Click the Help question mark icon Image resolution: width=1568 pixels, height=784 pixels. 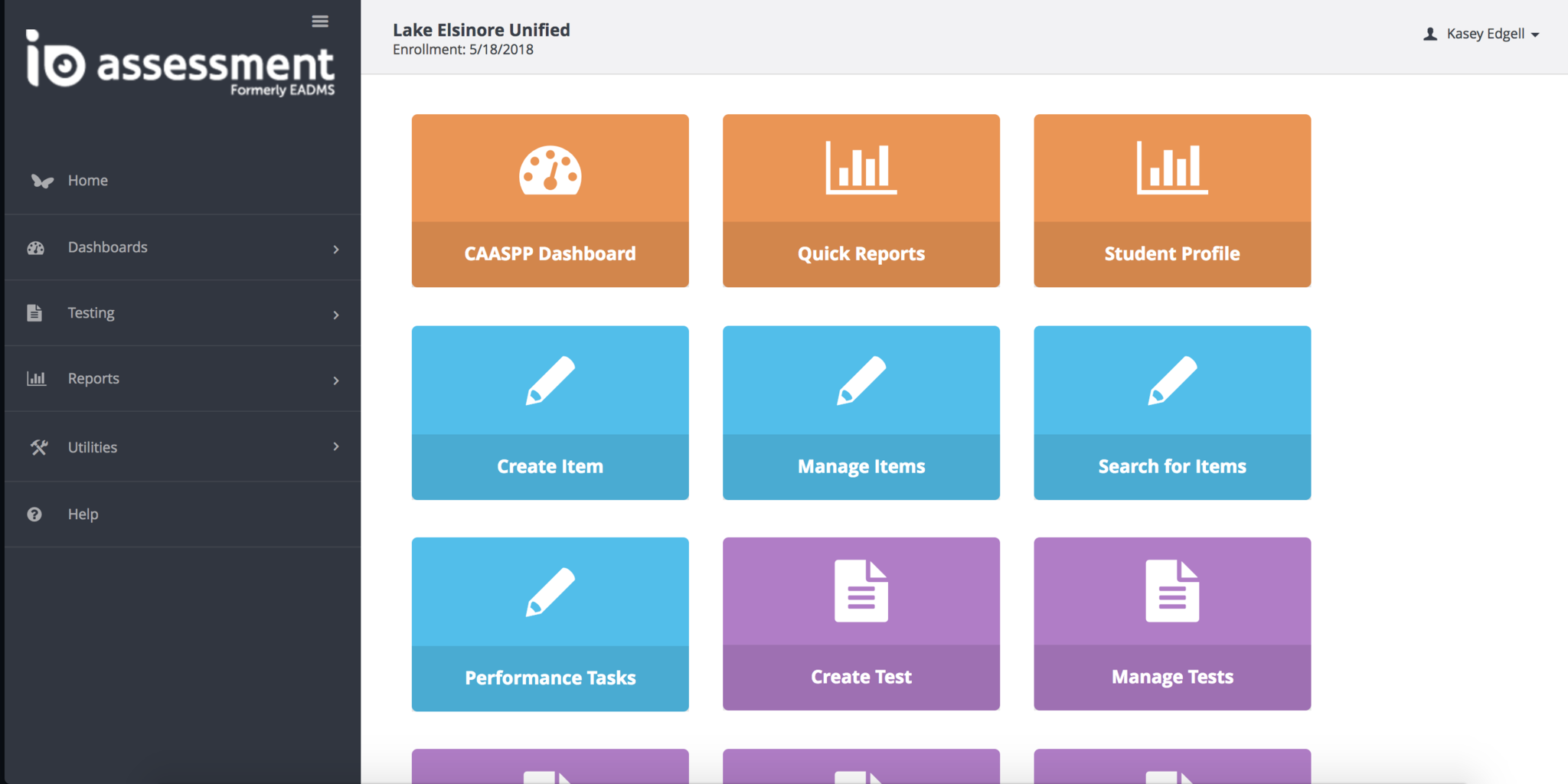pyautogui.click(x=34, y=514)
